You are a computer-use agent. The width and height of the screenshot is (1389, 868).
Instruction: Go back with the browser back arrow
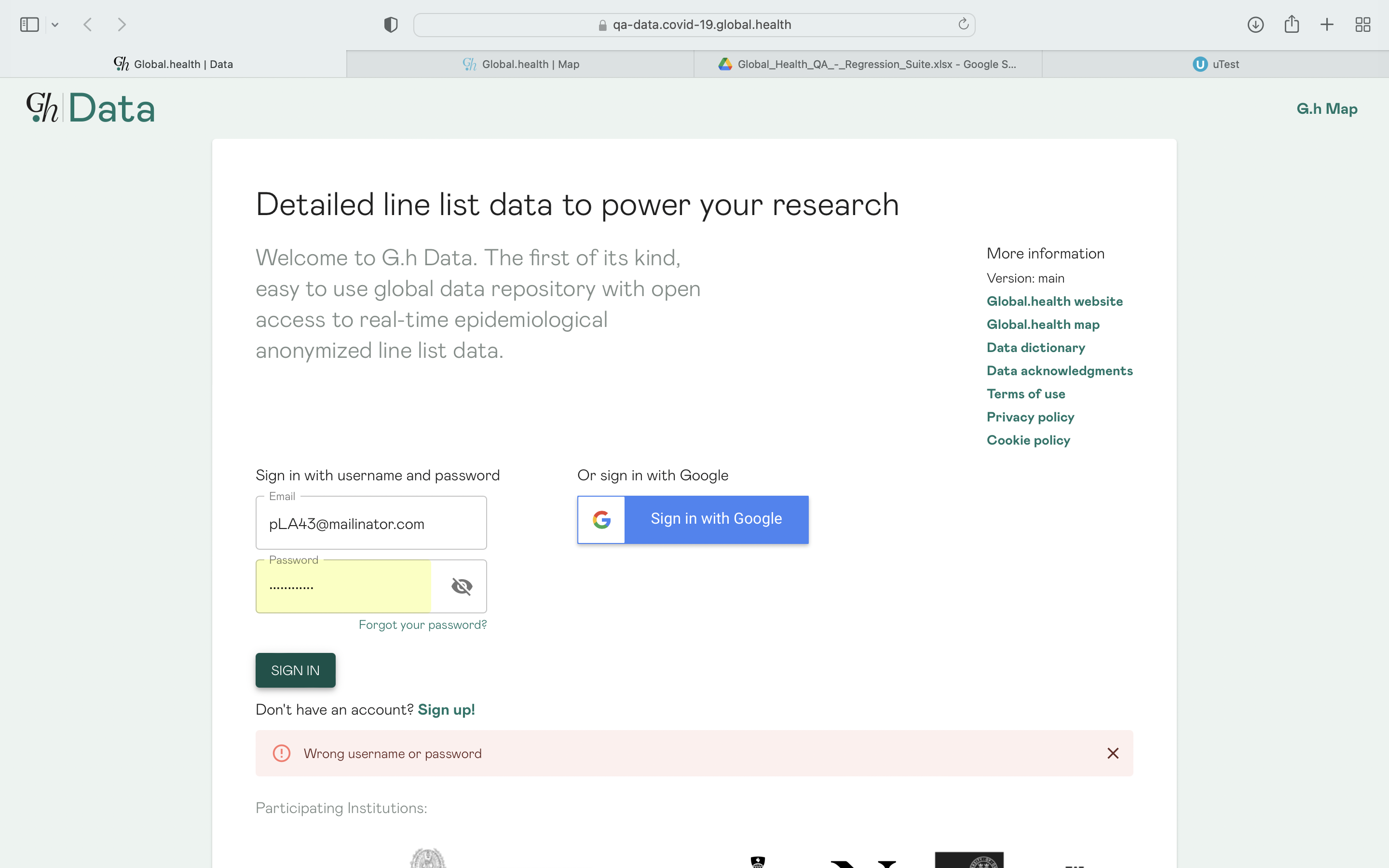[88, 25]
